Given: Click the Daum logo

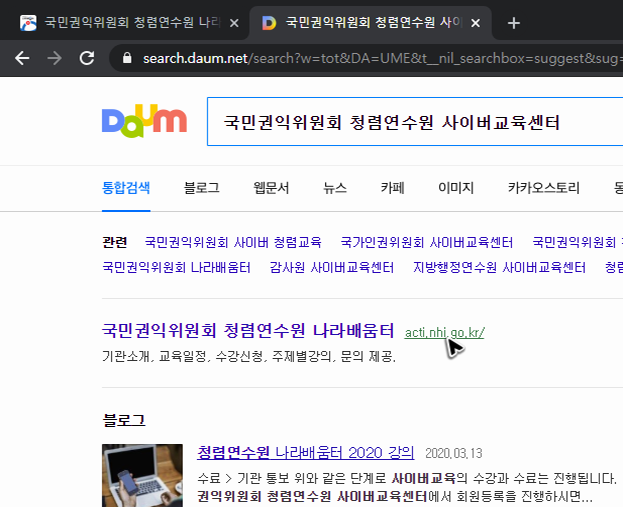Looking at the screenshot, I should (x=144, y=120).
